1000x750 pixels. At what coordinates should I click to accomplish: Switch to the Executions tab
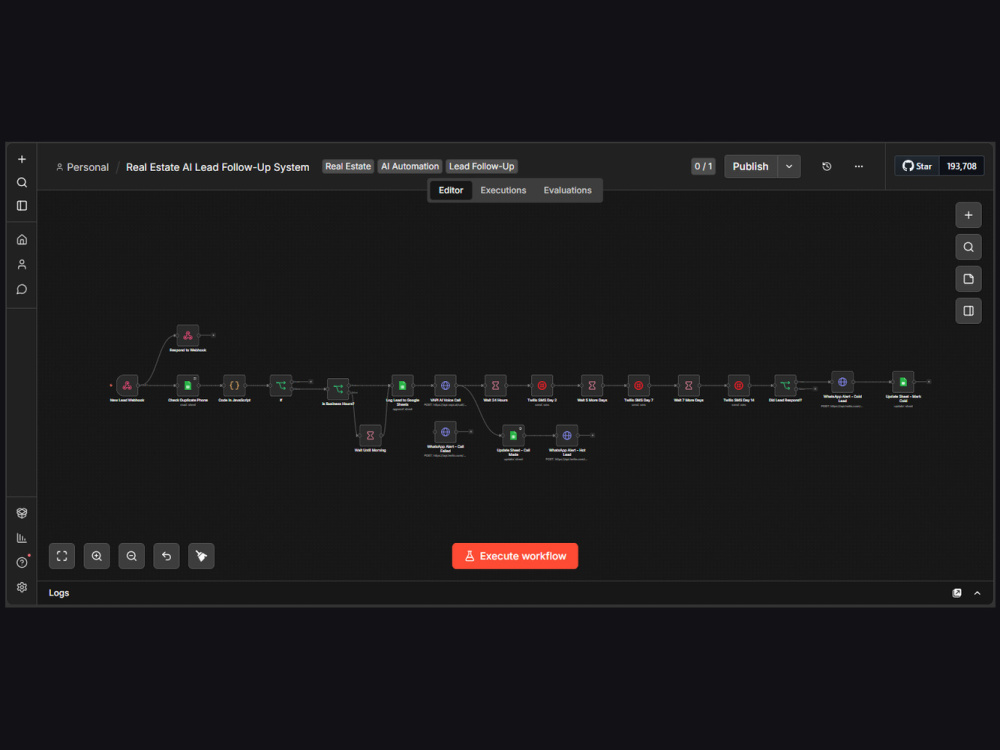click(x=503, y=190)
